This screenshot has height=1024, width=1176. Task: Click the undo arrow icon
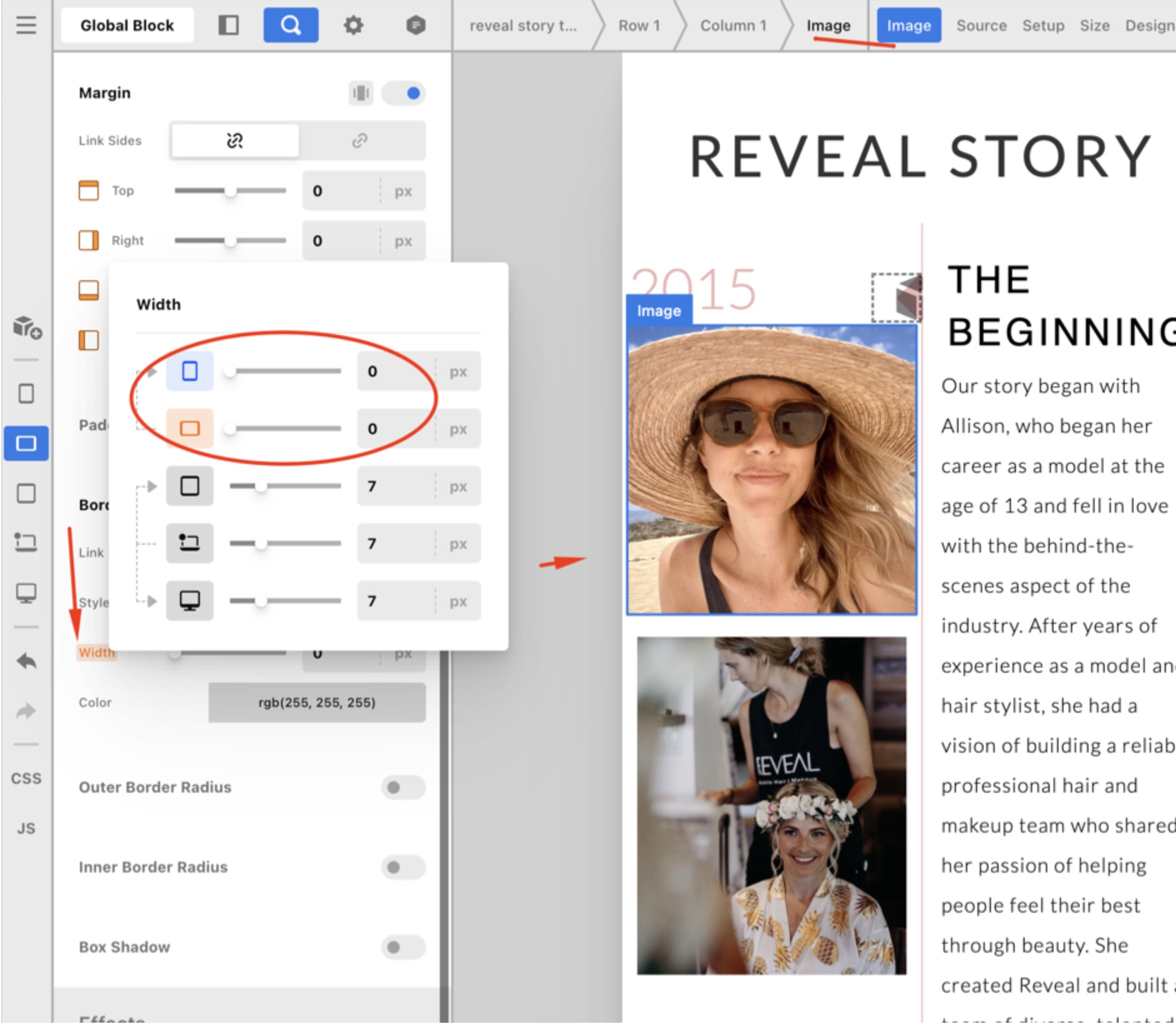click(26, 661)
